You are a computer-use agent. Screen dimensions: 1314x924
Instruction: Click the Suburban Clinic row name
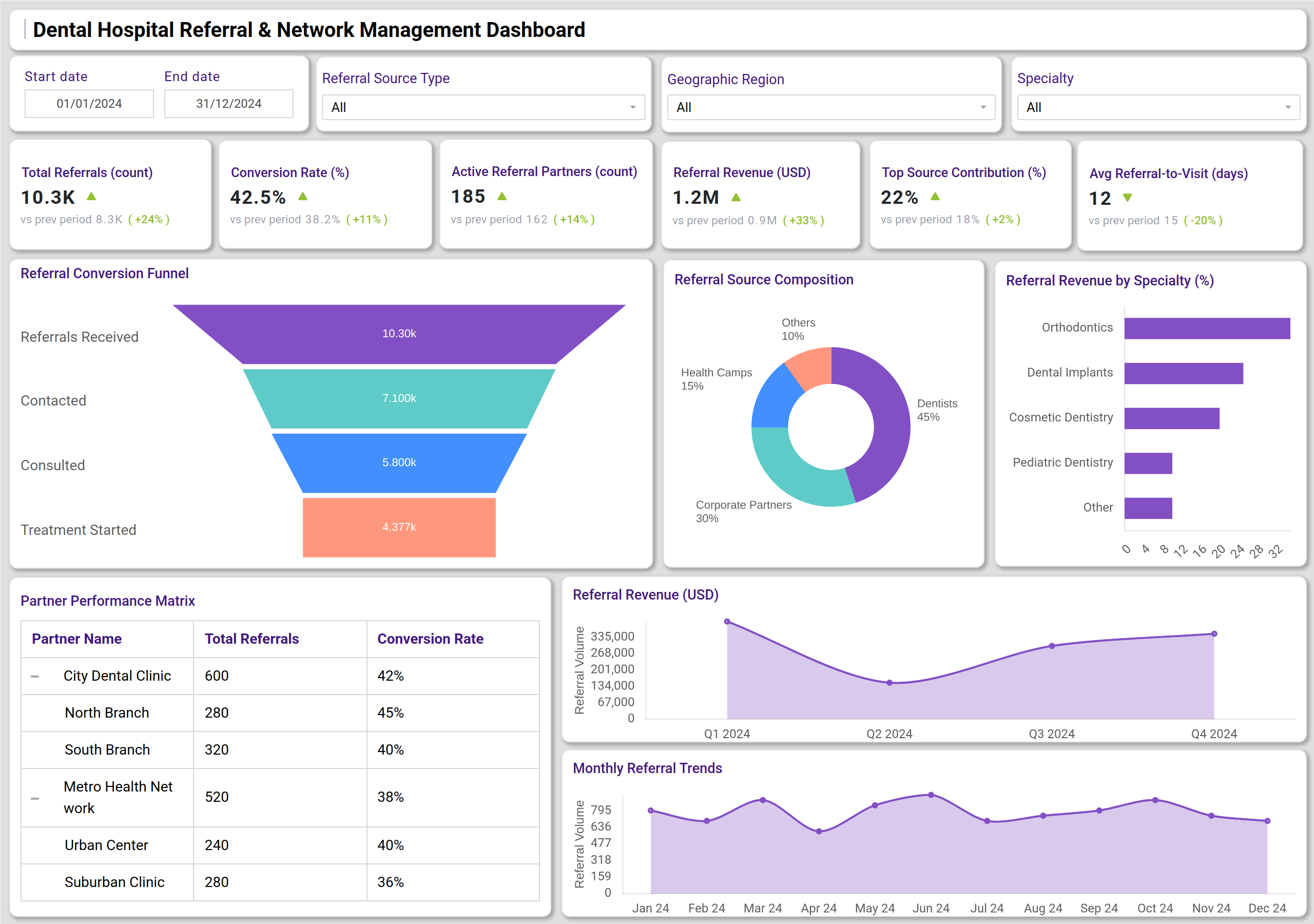(114, 882)
